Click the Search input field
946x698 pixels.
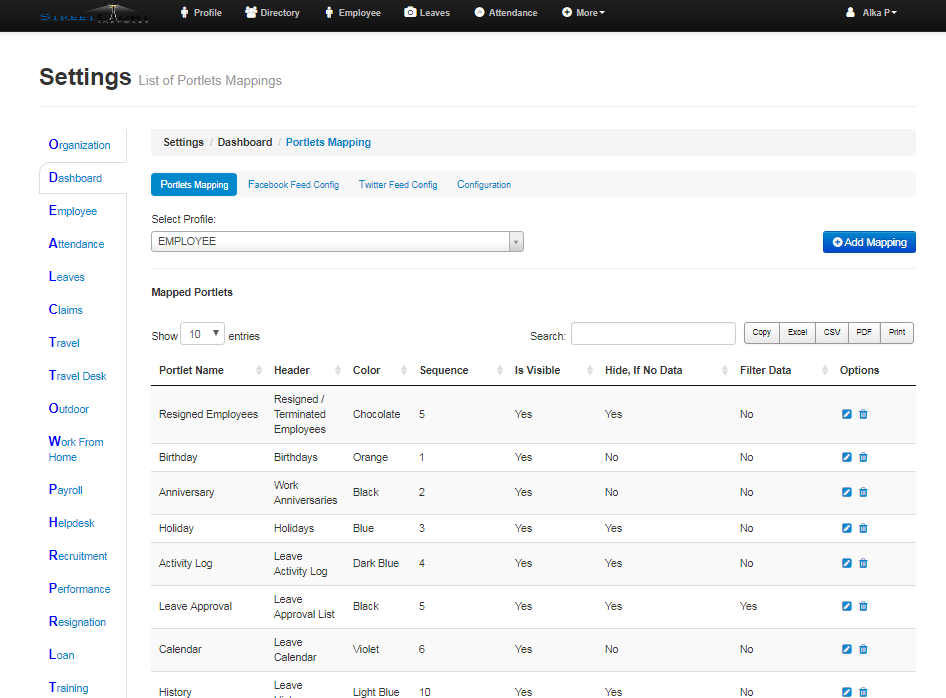click(x=653, y=334)
